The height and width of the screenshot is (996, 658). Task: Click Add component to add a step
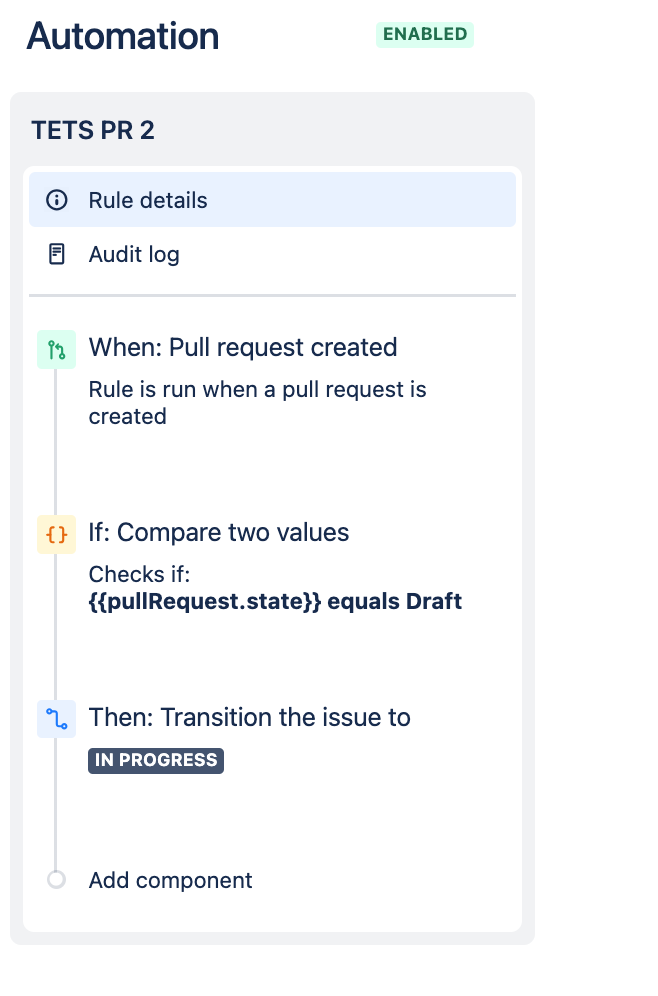170,880
